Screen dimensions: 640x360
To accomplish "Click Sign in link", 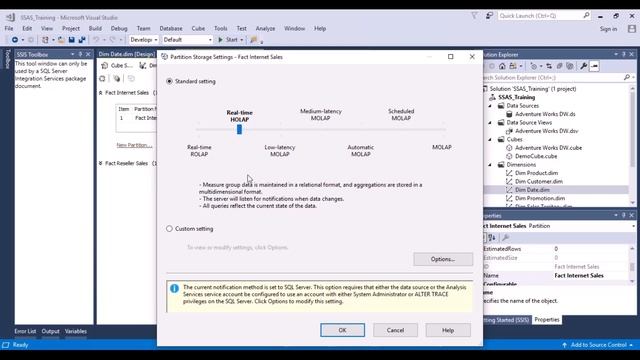I will point(608,29).
